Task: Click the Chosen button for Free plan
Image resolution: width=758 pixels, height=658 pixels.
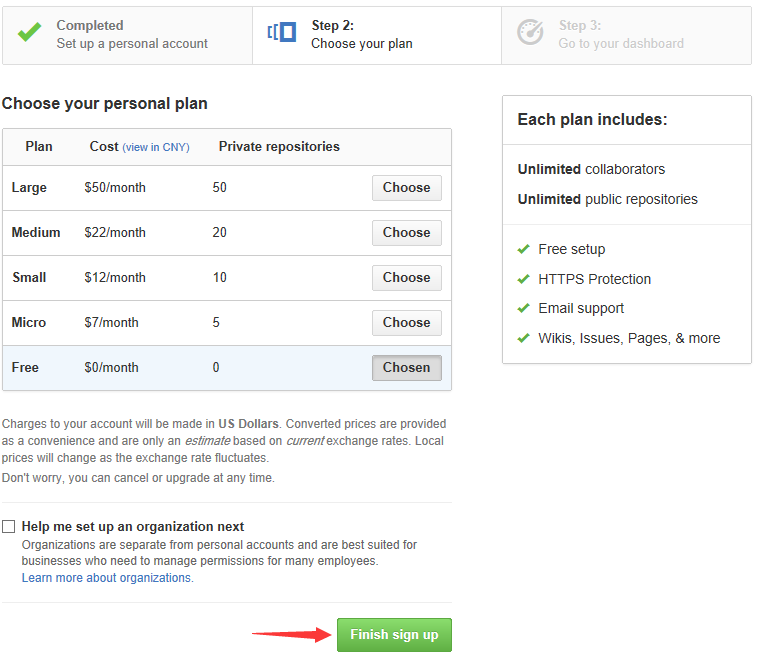Action: 407,367
